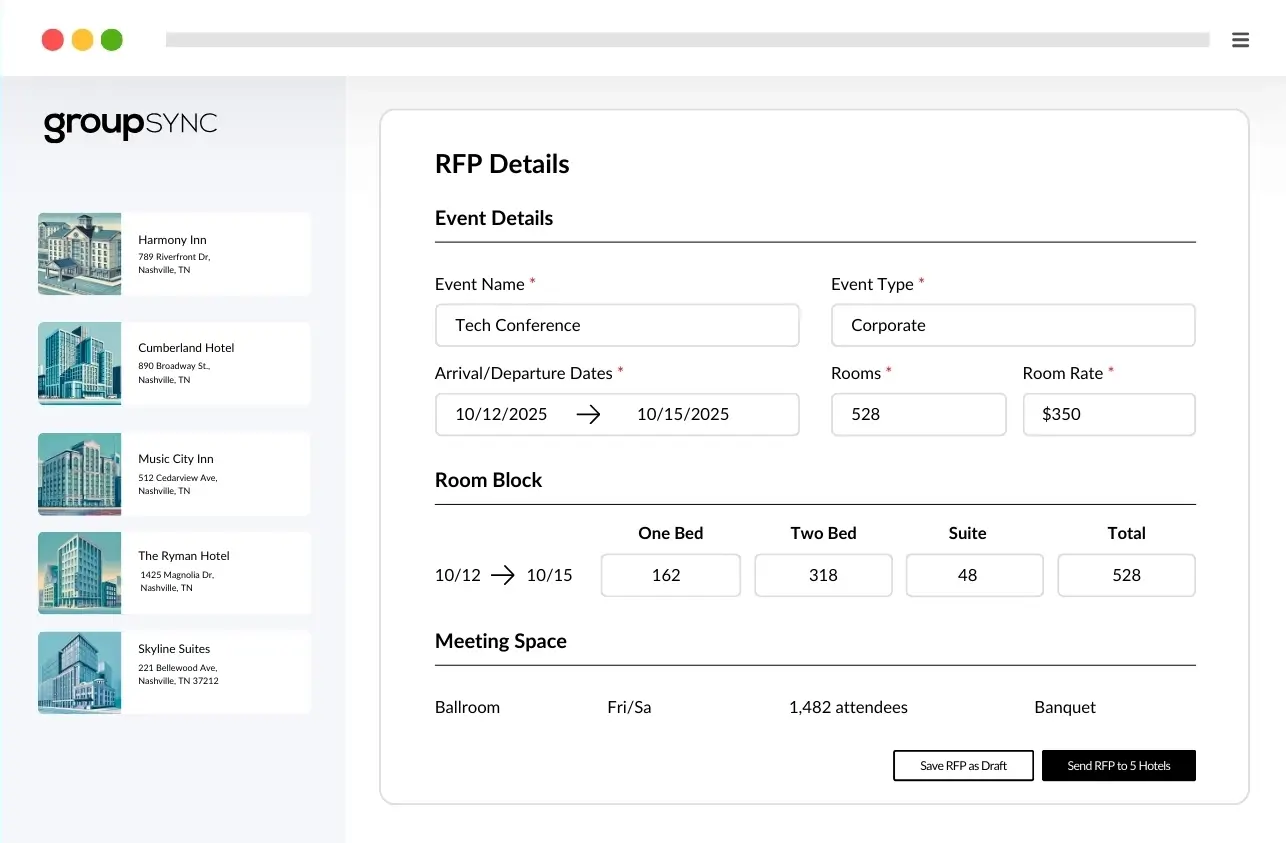This screenshot has width=1286, height=843.
Task: Pick The Ryman Hotel listing
Action: (174, 572)
